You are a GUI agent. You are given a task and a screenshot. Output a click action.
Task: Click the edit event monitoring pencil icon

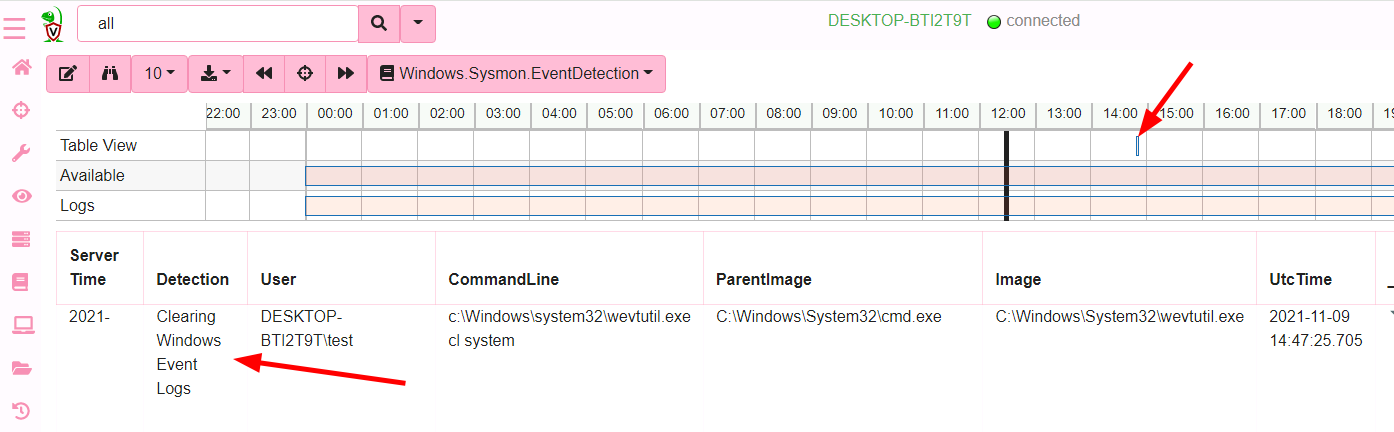68,74
